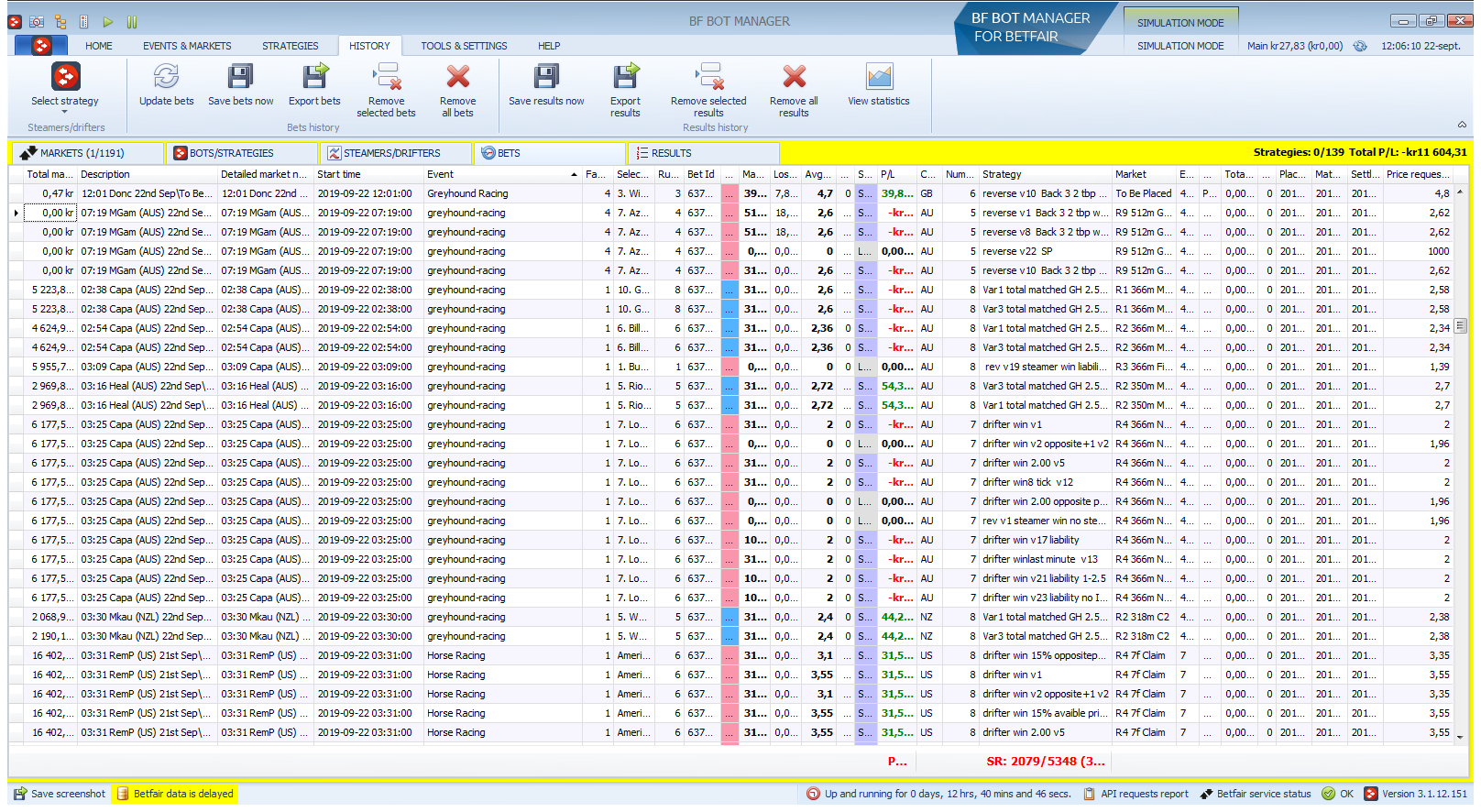This screenshot has height=812, width=1481.
Task: Open the Select strategy dropdown
Action: coord(64,90)
